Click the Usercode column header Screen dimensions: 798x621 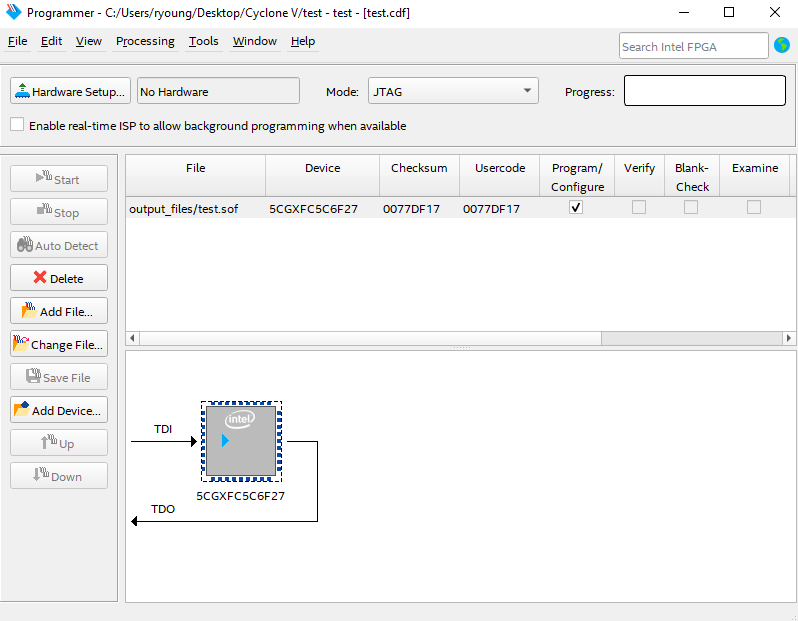tap(500, 176)
